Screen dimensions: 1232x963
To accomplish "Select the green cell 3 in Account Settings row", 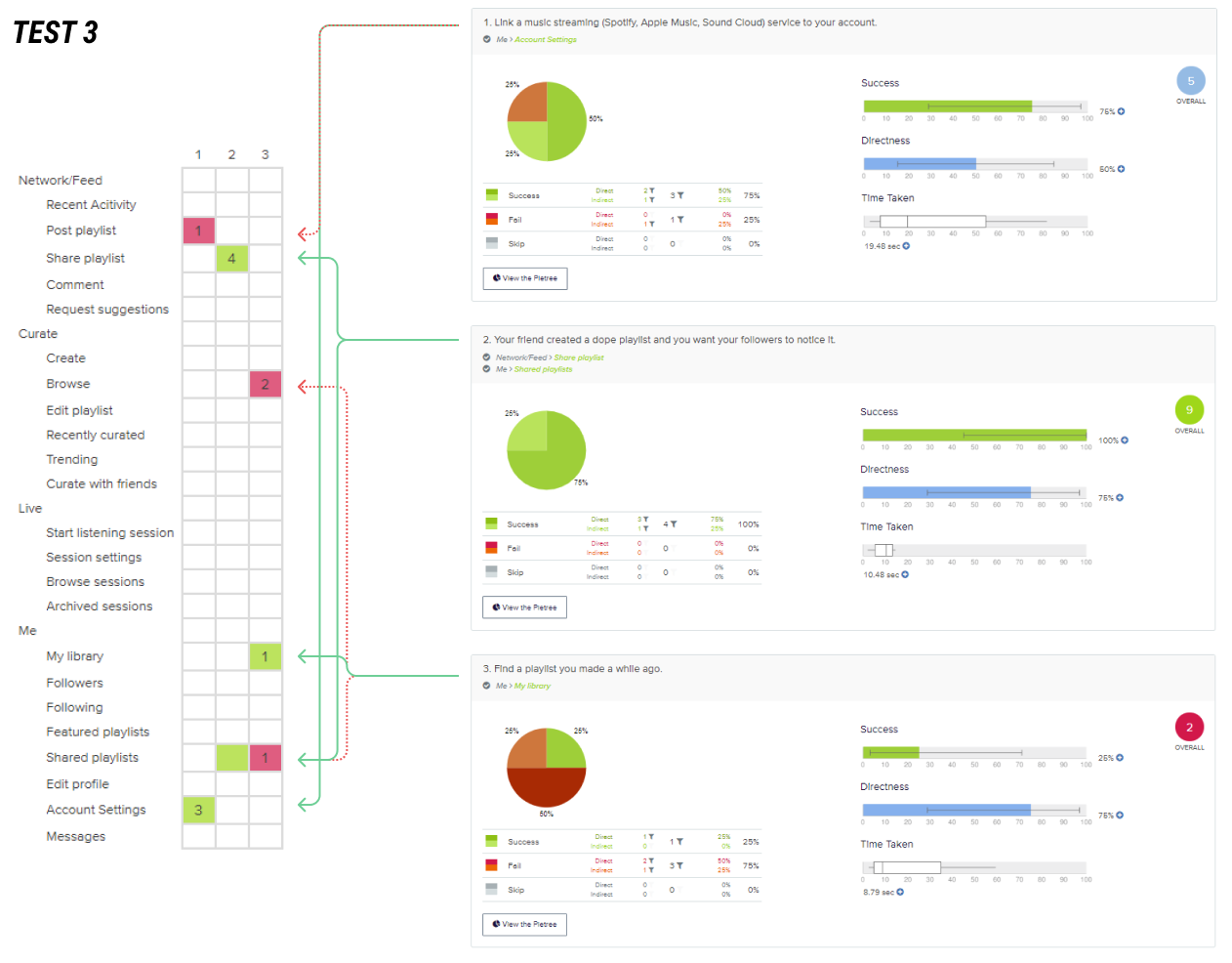I will (x=198, y=810).
